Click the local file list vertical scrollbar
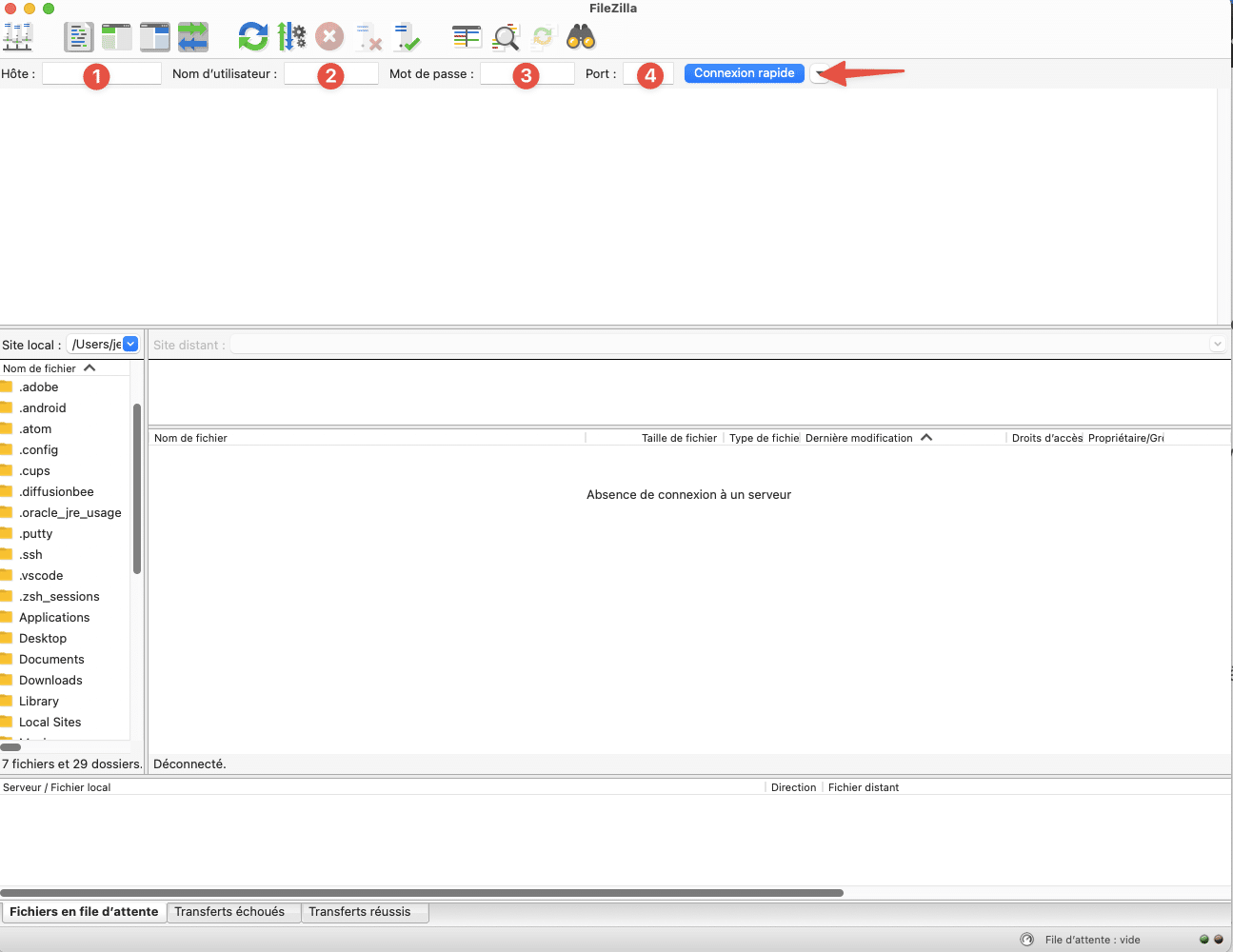The height and width of the screenshot is (952, 1233). coord(137,488)
